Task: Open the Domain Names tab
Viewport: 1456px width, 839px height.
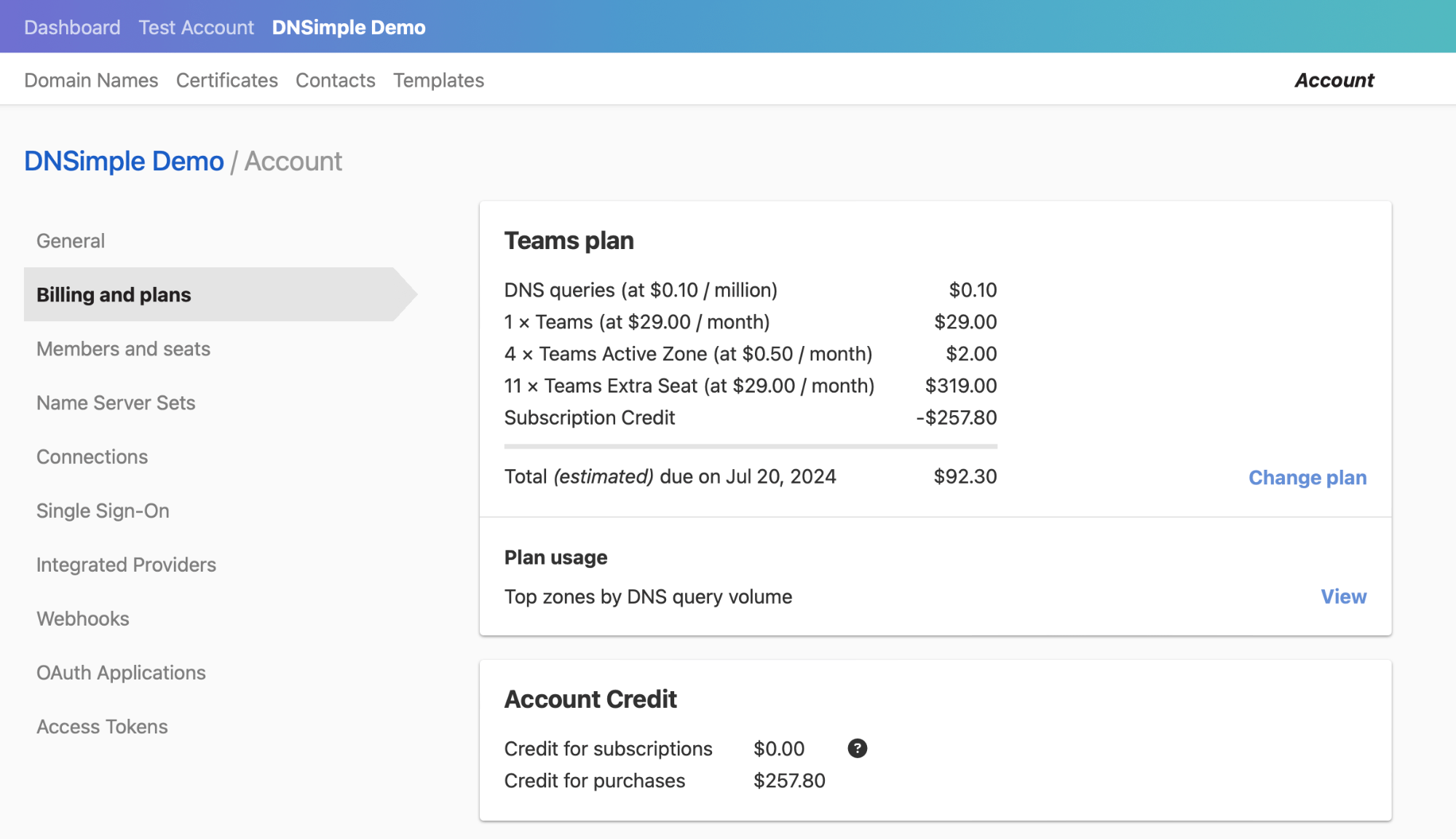Action: click(x=91, y=80)
